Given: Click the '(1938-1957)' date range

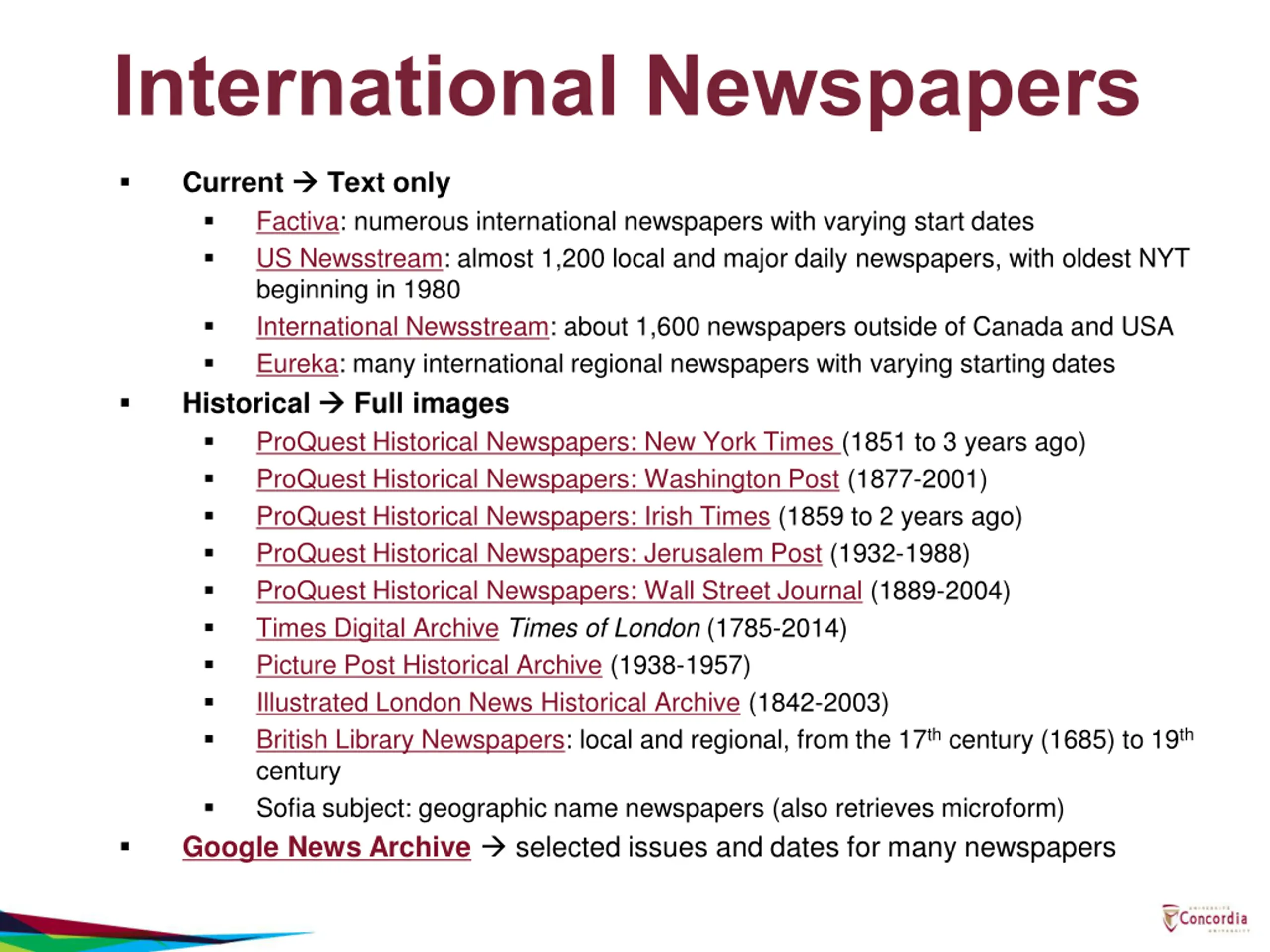Looking at the screenshot, I should click(680, 665).
